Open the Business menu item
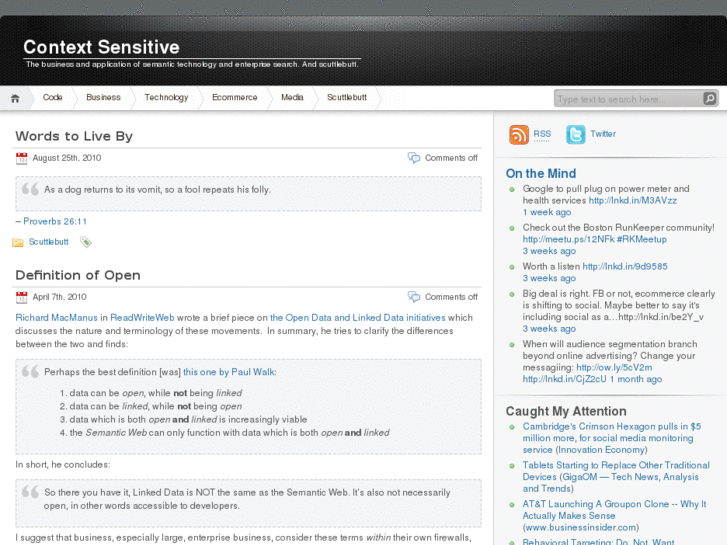Image resolution: width=727 pixels, height=545 pixels. click(x=103, y=97)
